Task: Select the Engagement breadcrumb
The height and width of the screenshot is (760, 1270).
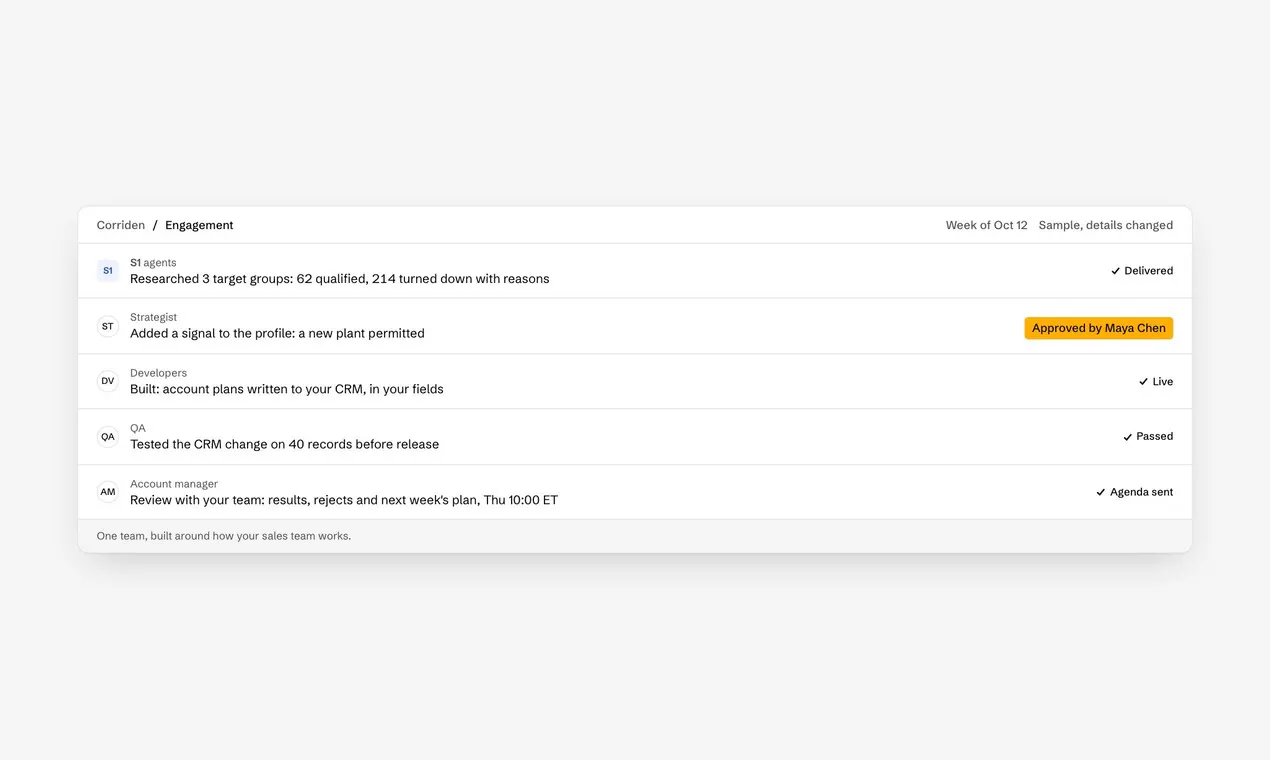Action: coord(199,225)
